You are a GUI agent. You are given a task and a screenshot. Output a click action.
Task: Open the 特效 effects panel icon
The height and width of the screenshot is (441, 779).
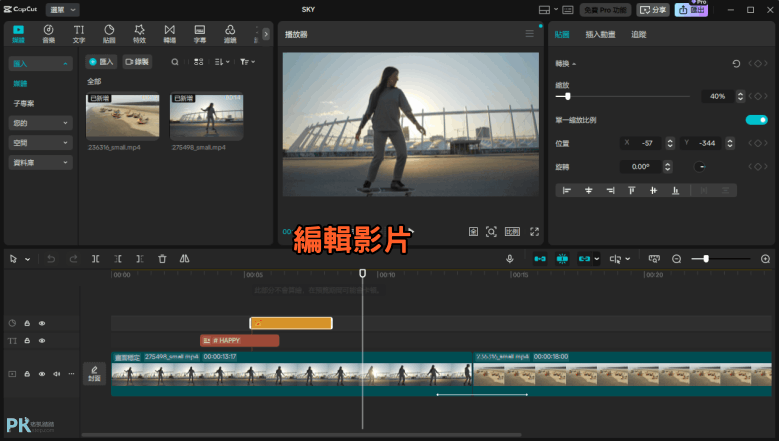click(x=140, y=34)
